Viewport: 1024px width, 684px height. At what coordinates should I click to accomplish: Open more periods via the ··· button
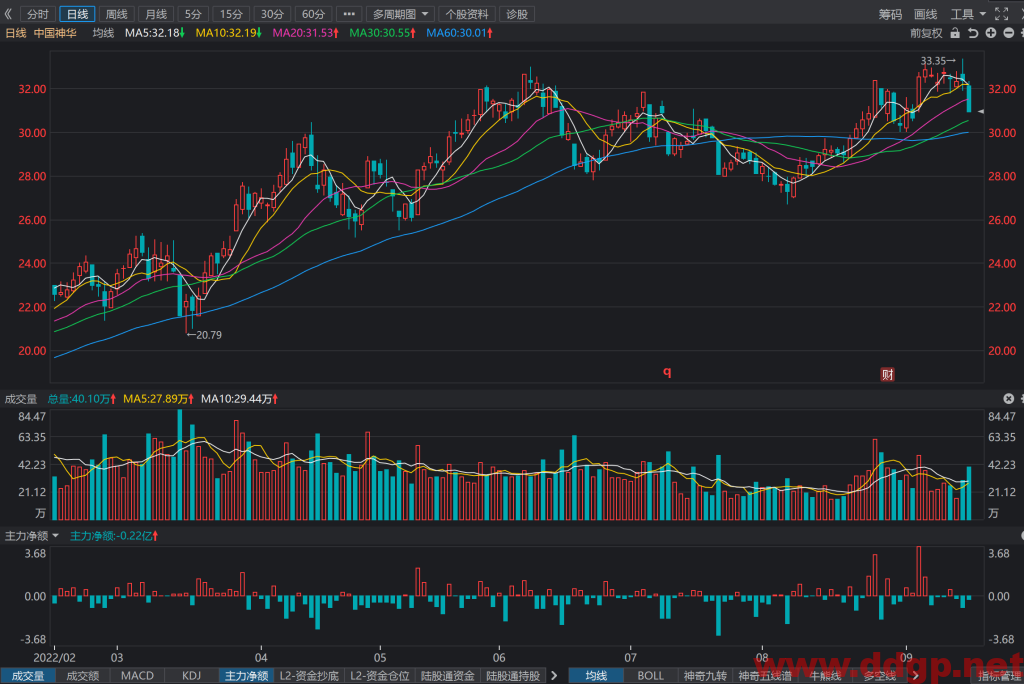click(x=349, y=14)
